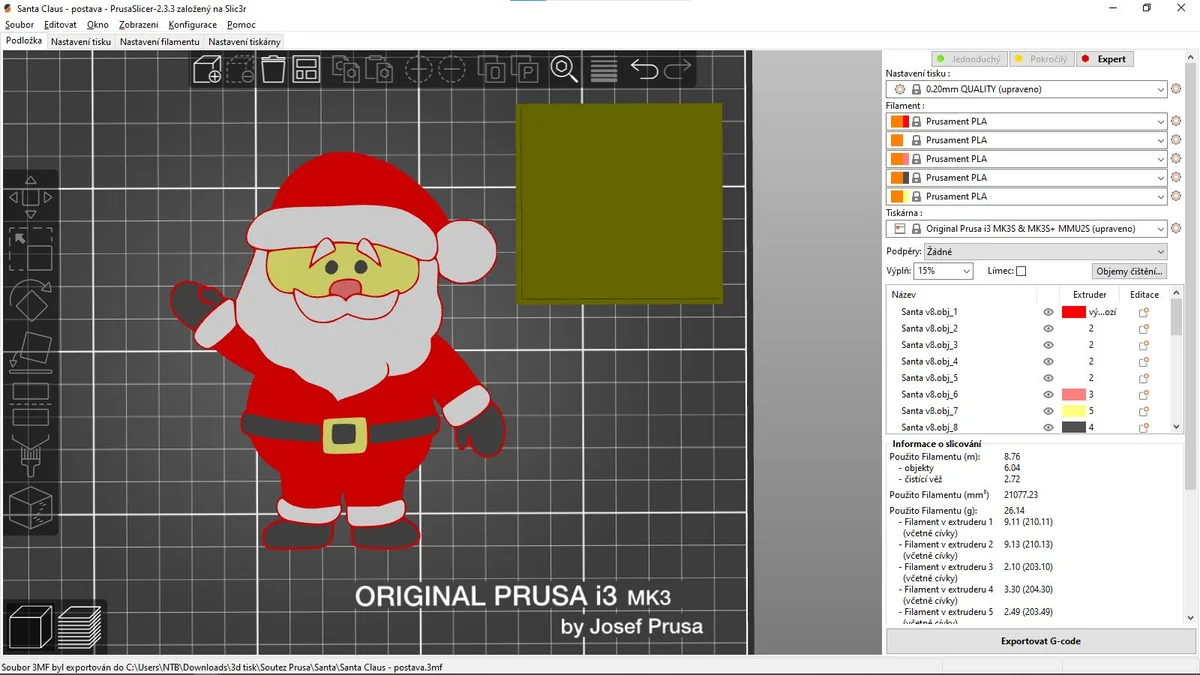The width and height of the screenshot is (1200, 675).
Task: Toggle the Límec brim checkbox
Action: [1021, 271]
